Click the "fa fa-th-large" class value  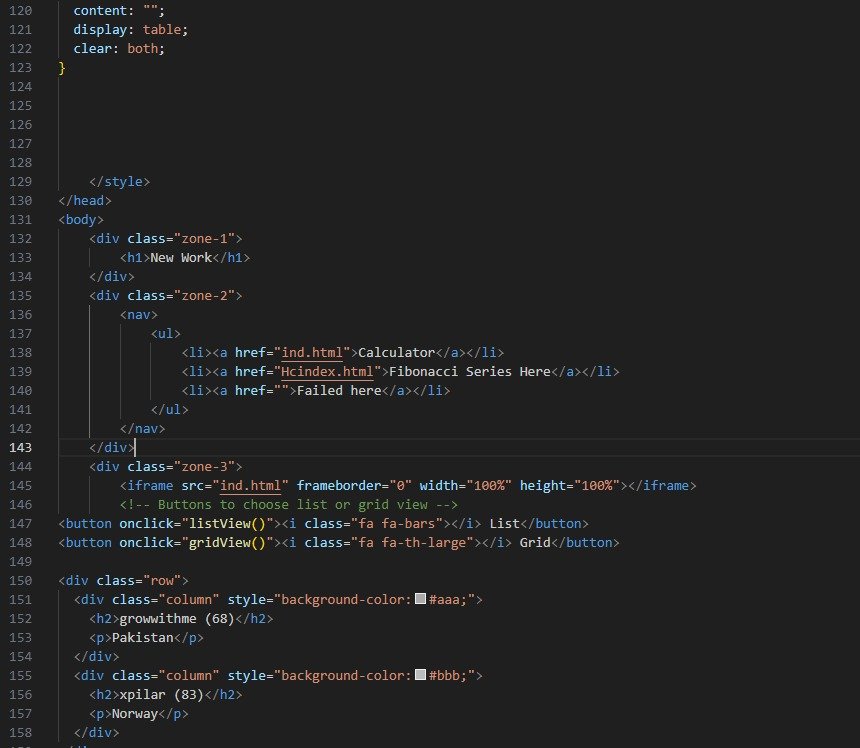tap(412, 543)
